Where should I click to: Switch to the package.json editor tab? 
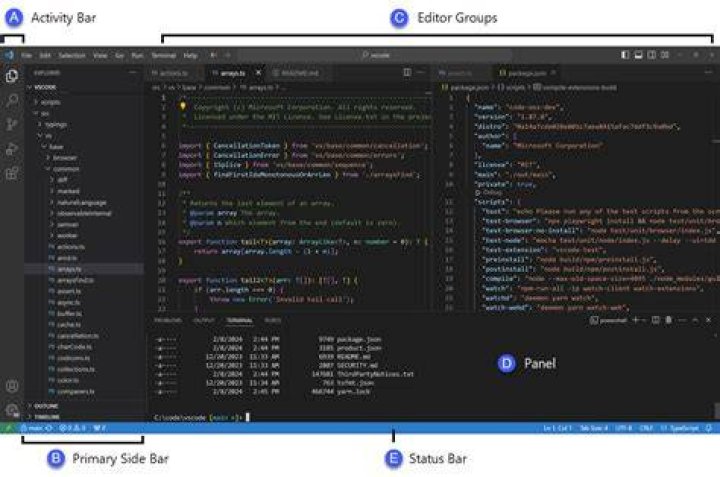[527, 73]
